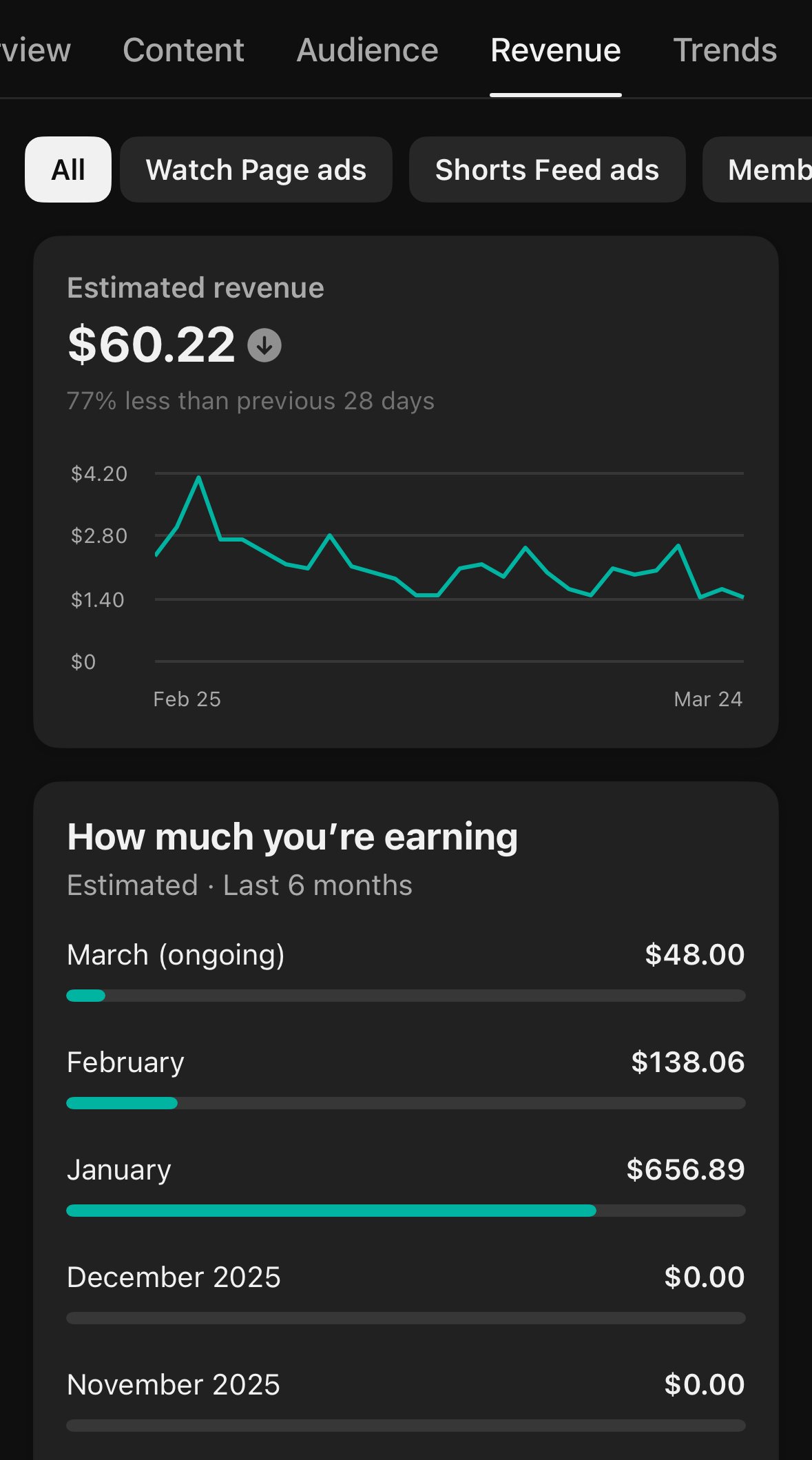The image size is (812, 1460).
Task: Click the Mar 24 date label on chart
Action: coord(707,699)
